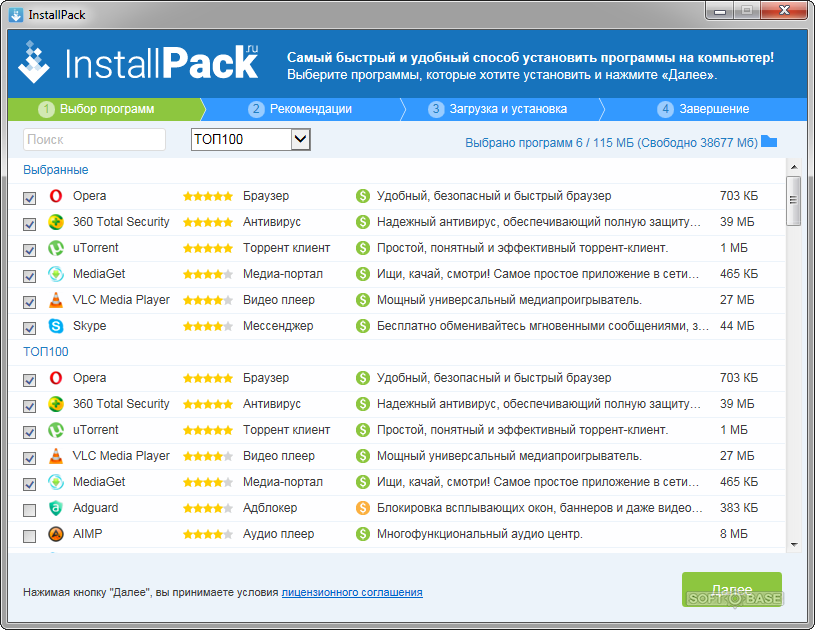Screen dimensions: 815x630
Task: Click the Мессенджер category text
Action: (278, 326)
